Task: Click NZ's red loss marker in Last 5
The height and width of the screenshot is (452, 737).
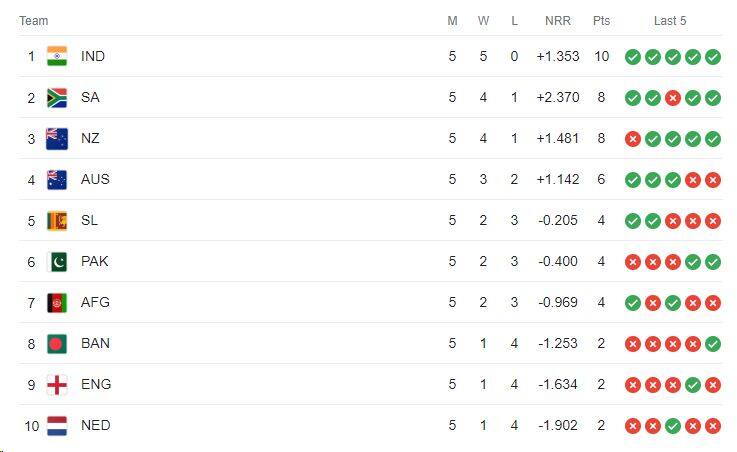Action: (x=633, y=139)
